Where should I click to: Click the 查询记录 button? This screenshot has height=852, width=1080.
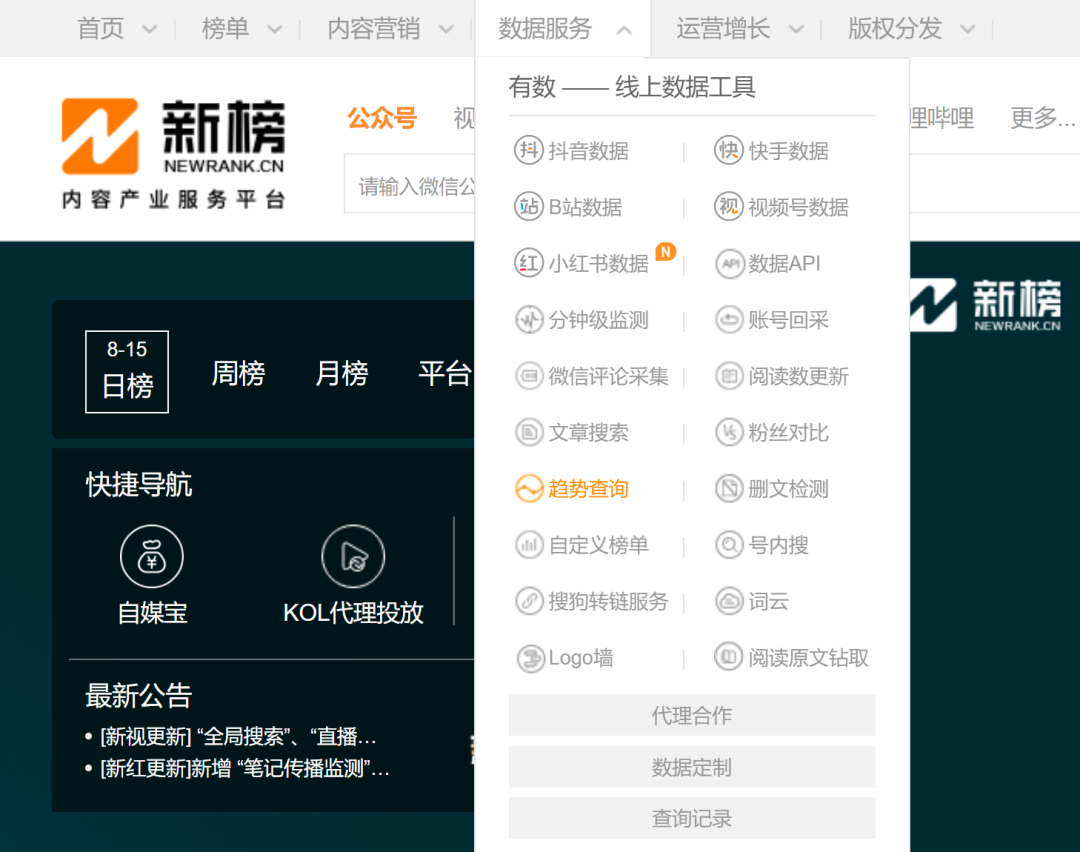tap(692, 818)
